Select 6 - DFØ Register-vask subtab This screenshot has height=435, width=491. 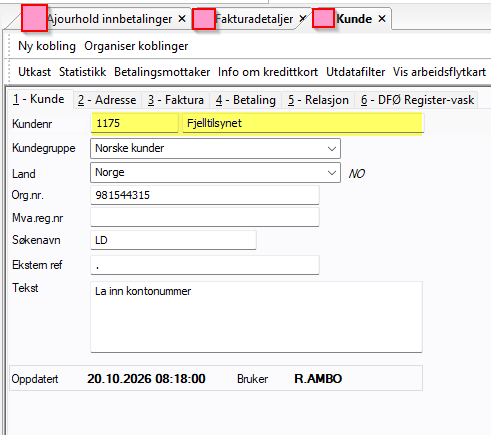point(417,100)
